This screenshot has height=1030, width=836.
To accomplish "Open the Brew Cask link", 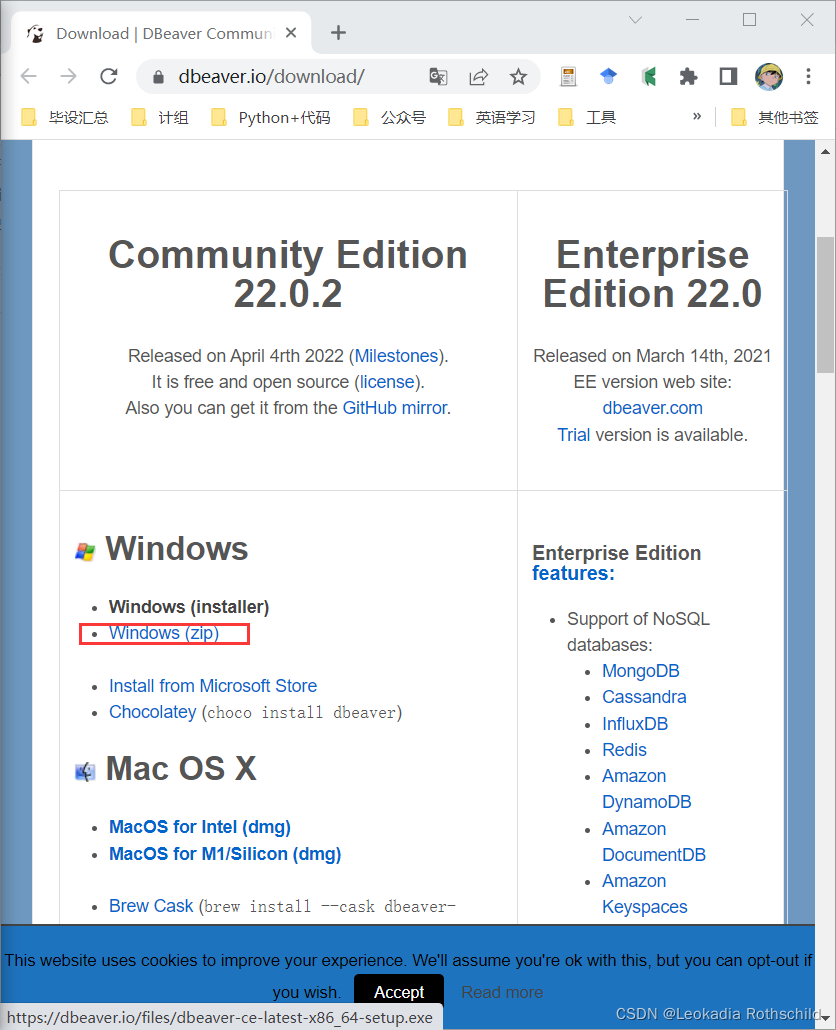I will [x=151, y=906].
